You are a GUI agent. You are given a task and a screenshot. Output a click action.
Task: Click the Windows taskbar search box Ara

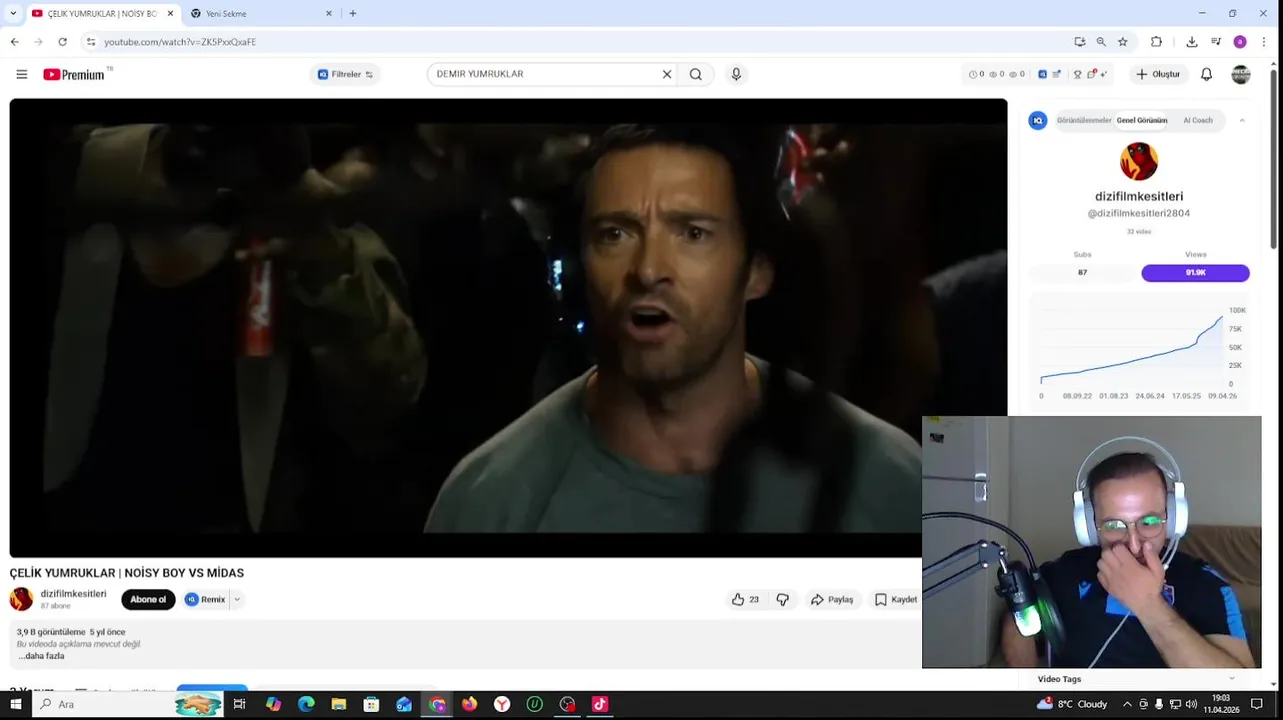[127, 704]
